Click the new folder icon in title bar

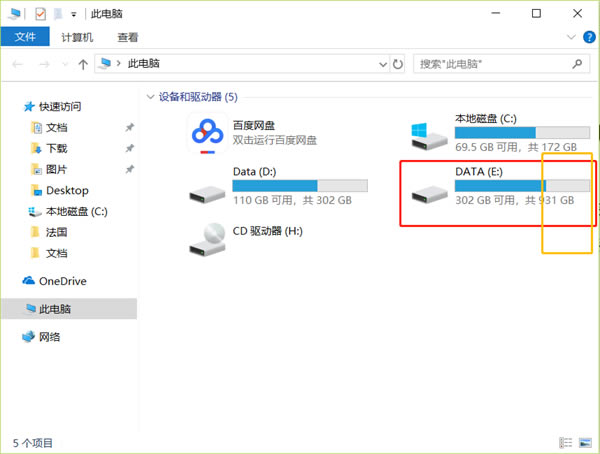pos(58,14)
